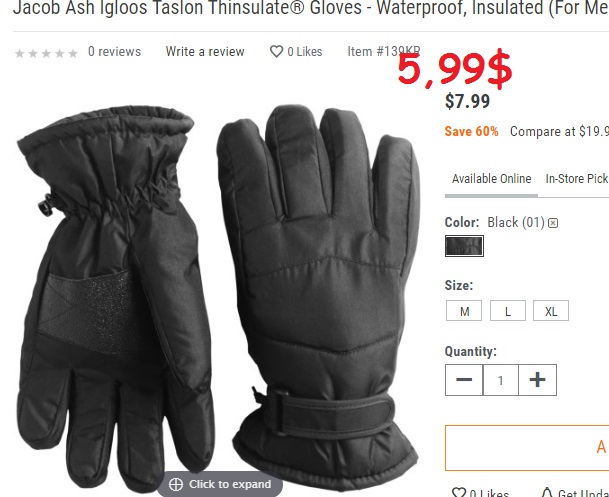The width and height of the screenshot is (609, 497).
Task: Switch to the In-Store Pickup tab
Action: coord(577,179)
